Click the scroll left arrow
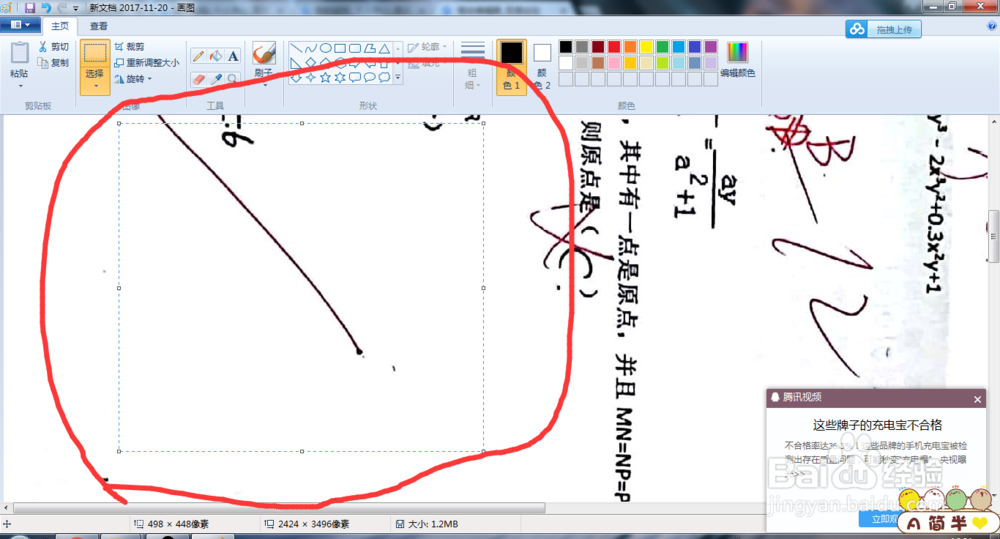 tap(6, 508)
